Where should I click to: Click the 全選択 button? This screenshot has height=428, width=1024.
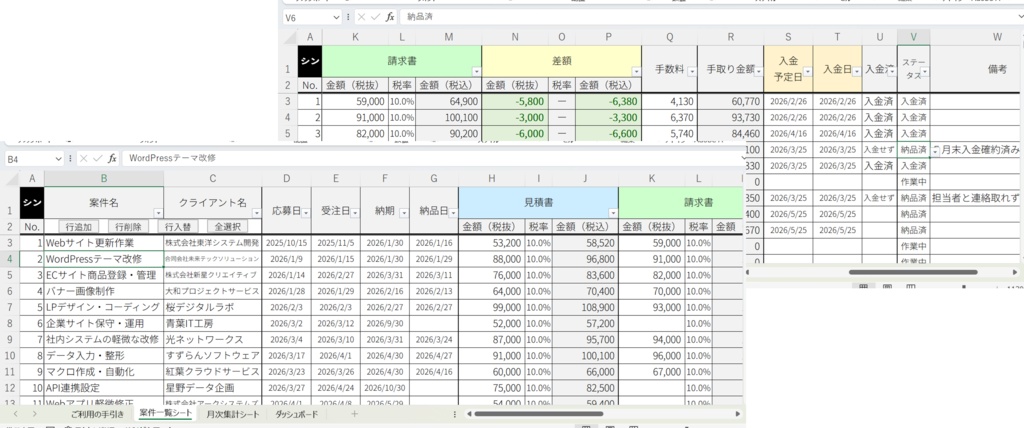click(228, 227)
